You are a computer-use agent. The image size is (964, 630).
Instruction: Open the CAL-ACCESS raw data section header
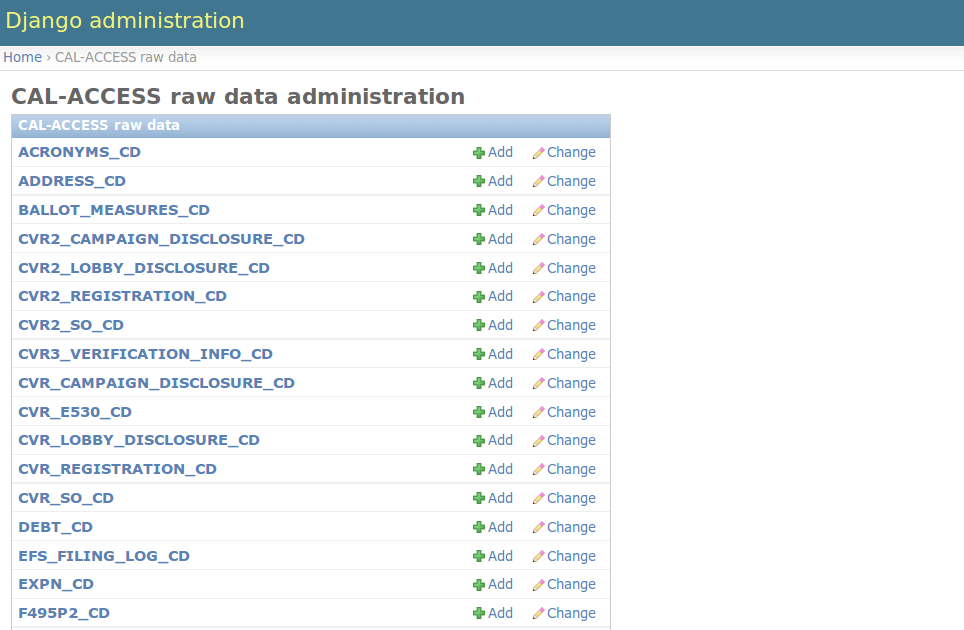[x=99, y=125]
